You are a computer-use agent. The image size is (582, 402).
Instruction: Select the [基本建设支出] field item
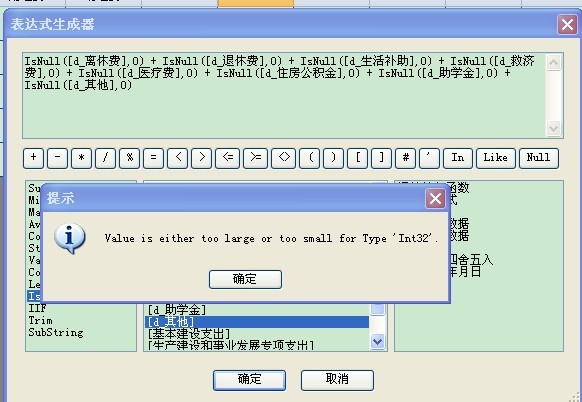(189, 333)
